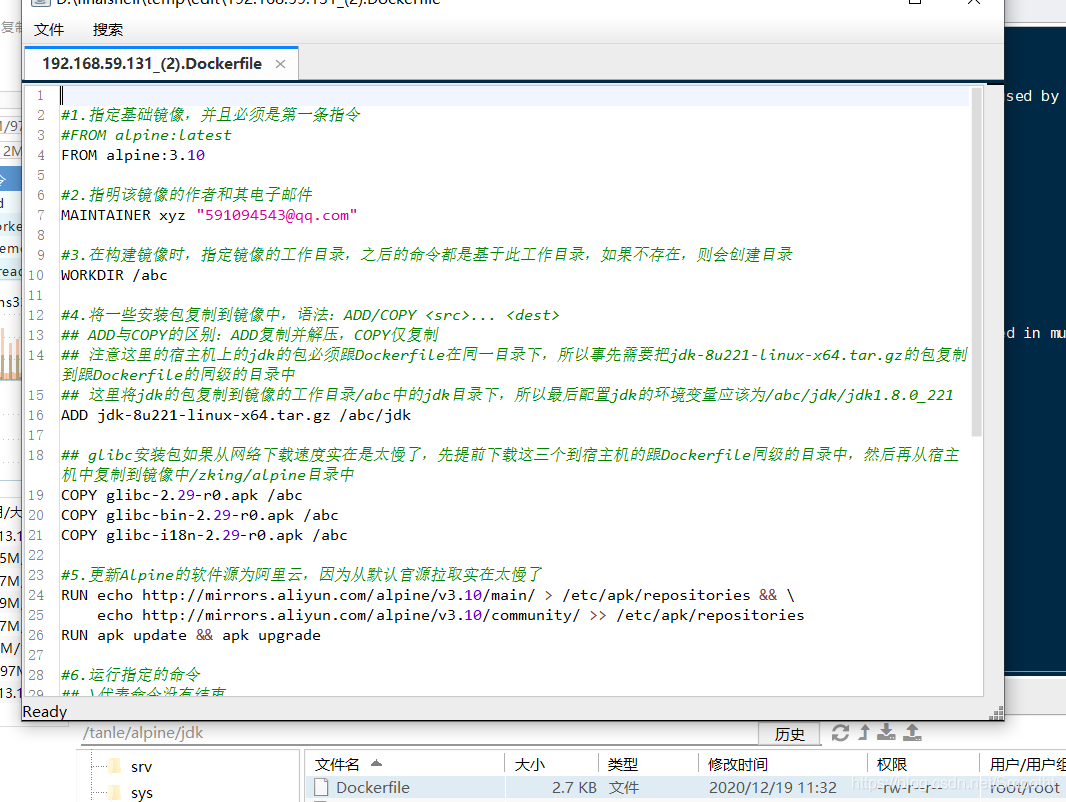Click the resize grip at editor corner
Viewport: 1066px width, 802px height.
(x=997, y=713)
